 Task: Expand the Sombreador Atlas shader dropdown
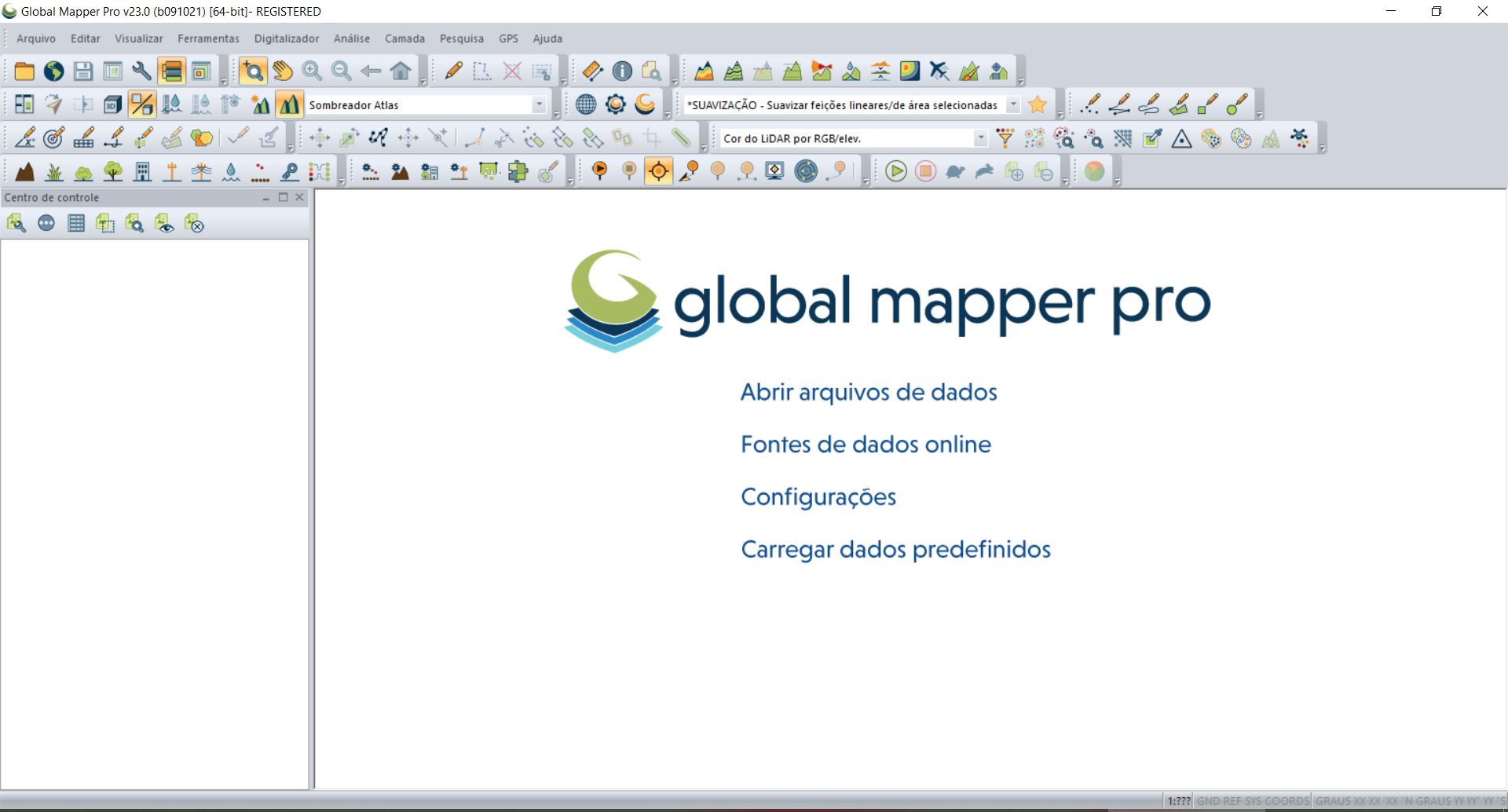coord(539,104)
